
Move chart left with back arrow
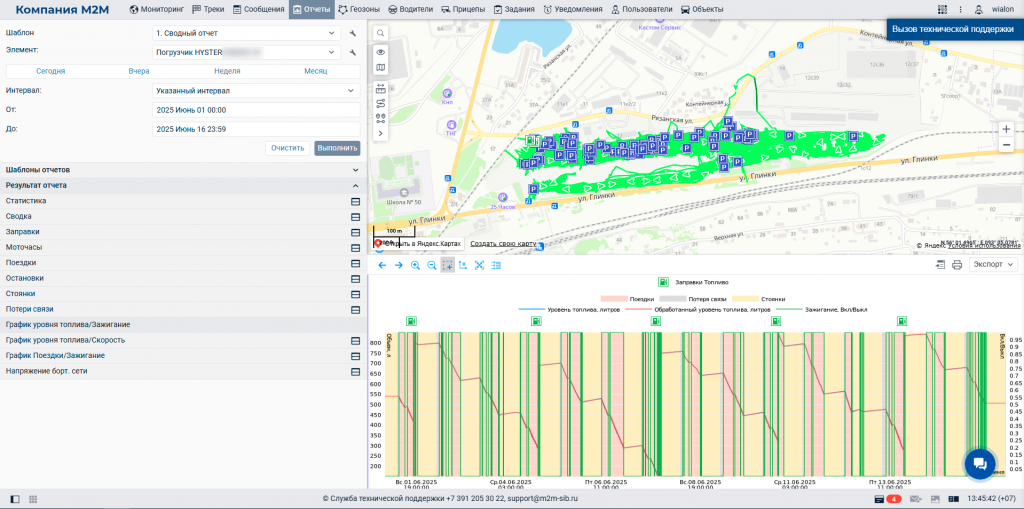pos(383,265)
